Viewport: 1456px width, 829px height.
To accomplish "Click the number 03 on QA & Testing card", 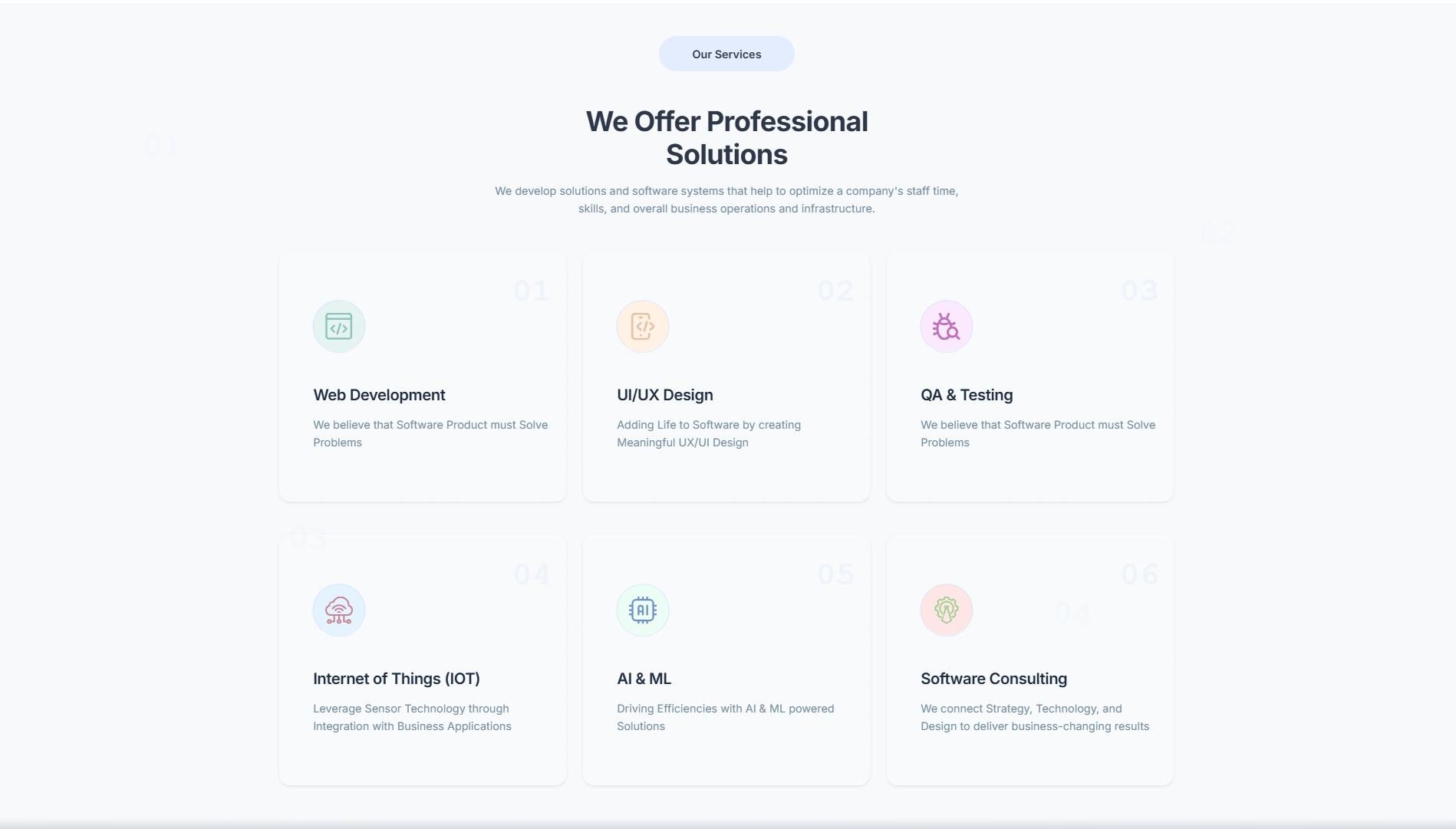I will 1139,291.
